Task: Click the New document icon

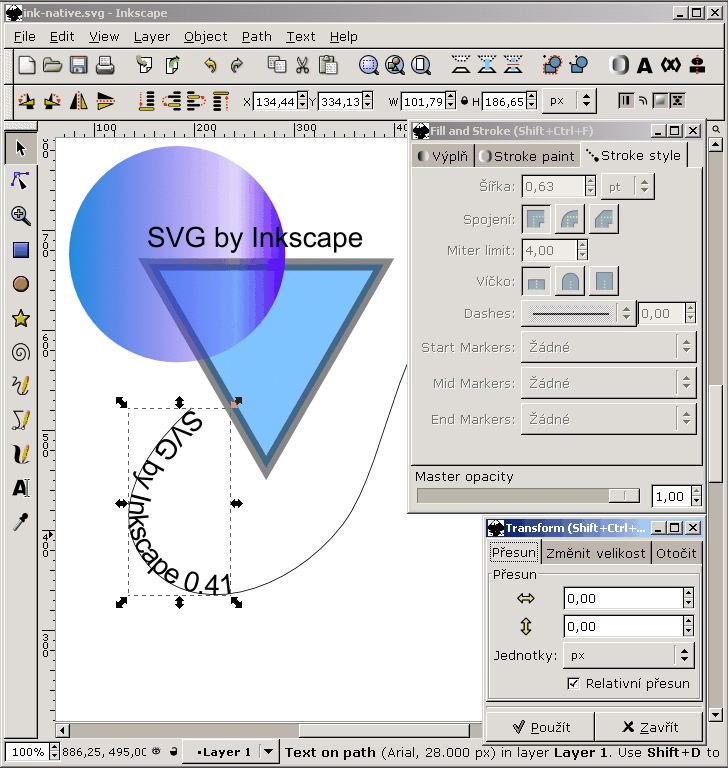Action: [x=27, y=65]
